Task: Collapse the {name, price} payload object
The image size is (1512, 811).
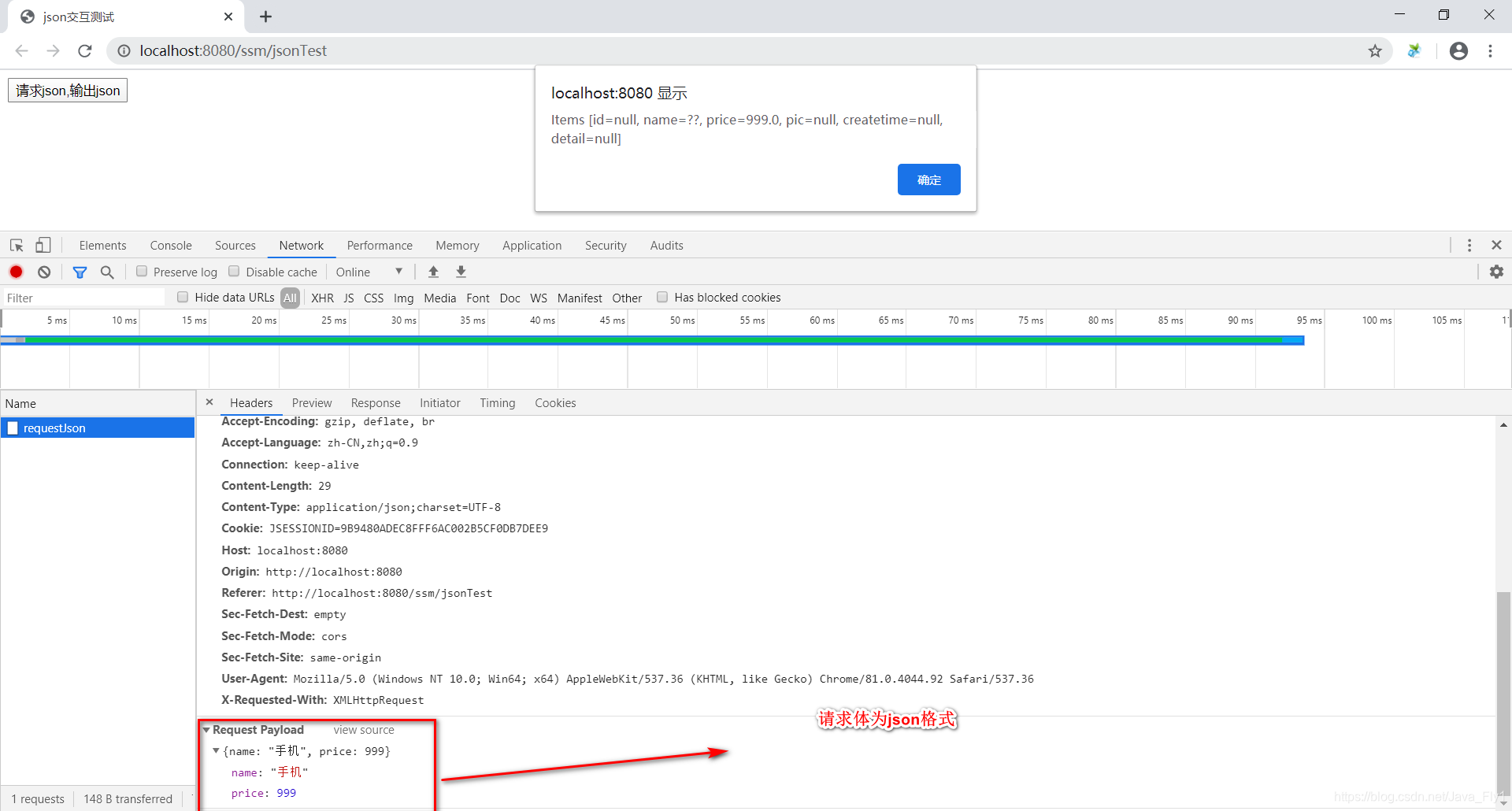Action: tap(216, 751)
